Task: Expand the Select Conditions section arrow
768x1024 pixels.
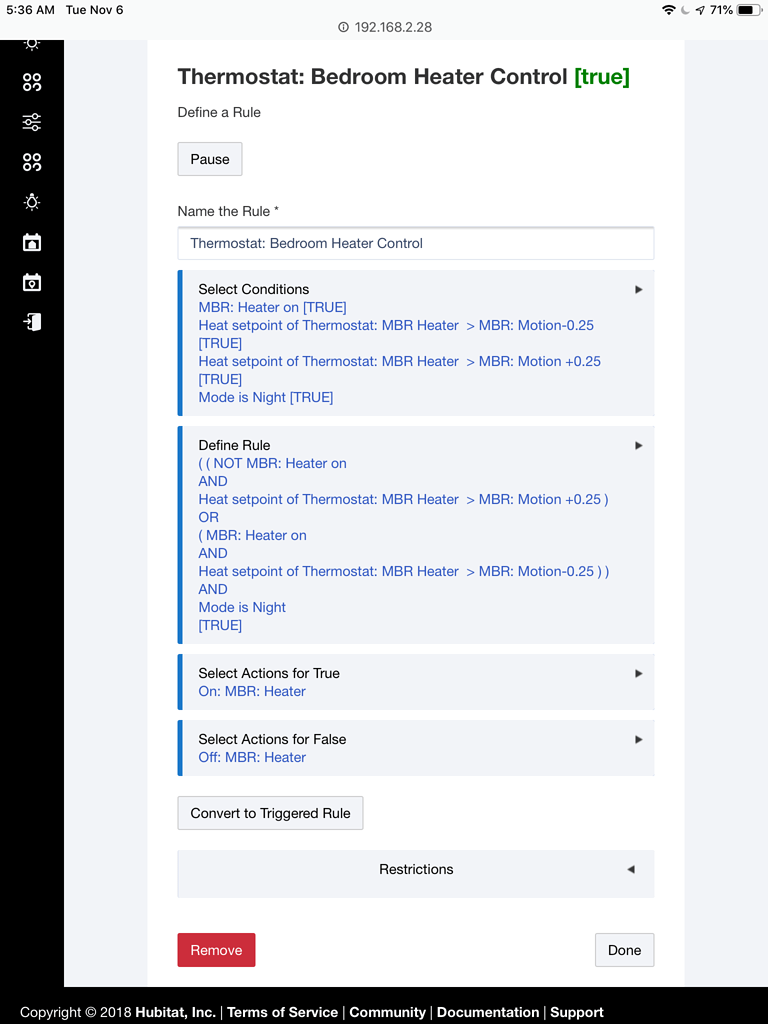Action: coord(639,289)
